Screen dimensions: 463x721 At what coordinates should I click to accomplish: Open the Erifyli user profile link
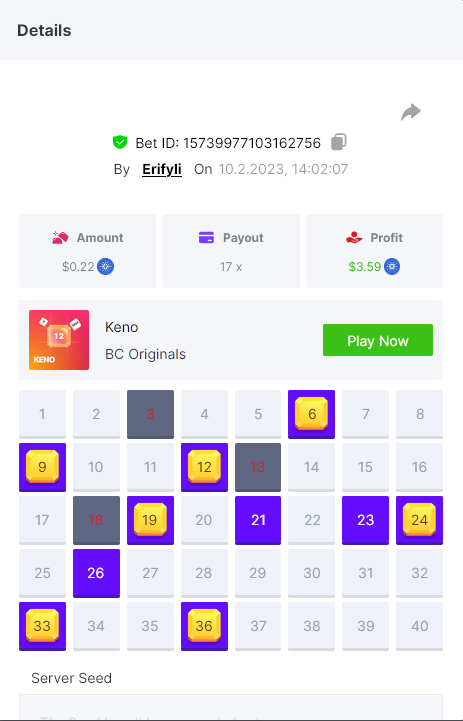pos(162,169)
